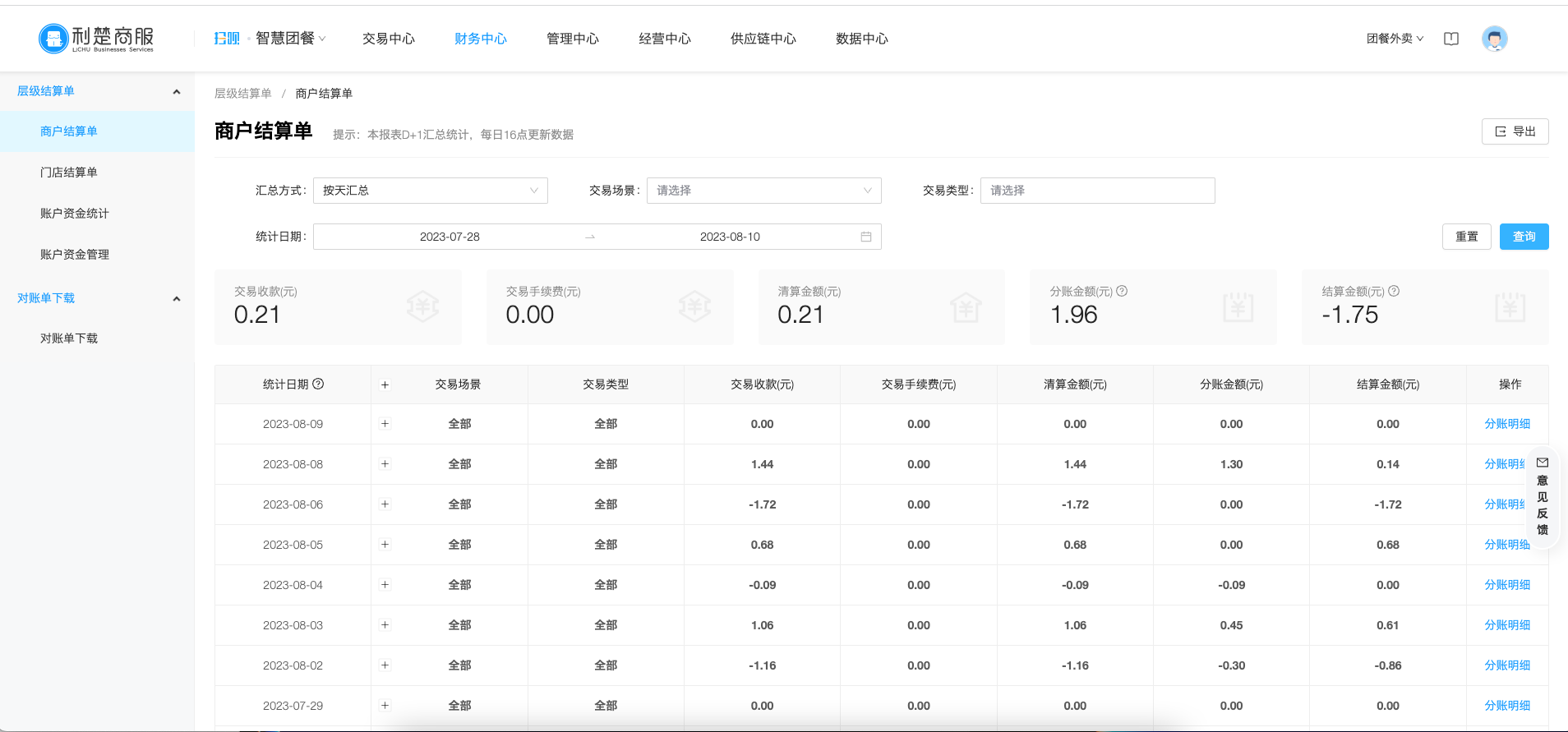Go to 管理中心 in top navigation
The height and width of the screenshot is (732, 1568).
[573, 39]
